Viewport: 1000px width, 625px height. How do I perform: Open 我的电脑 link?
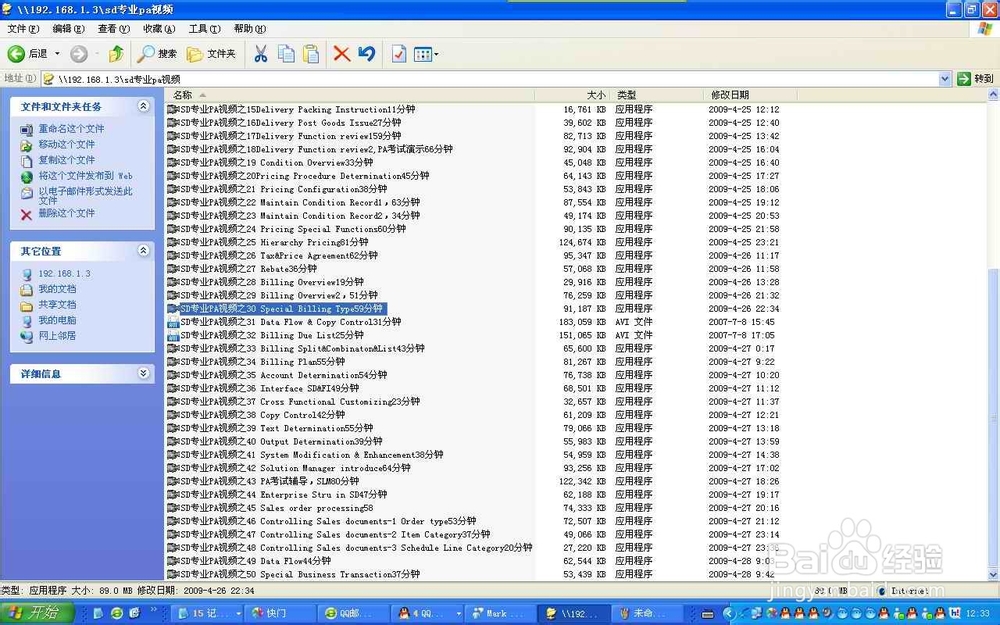click(x=57, y=320)
